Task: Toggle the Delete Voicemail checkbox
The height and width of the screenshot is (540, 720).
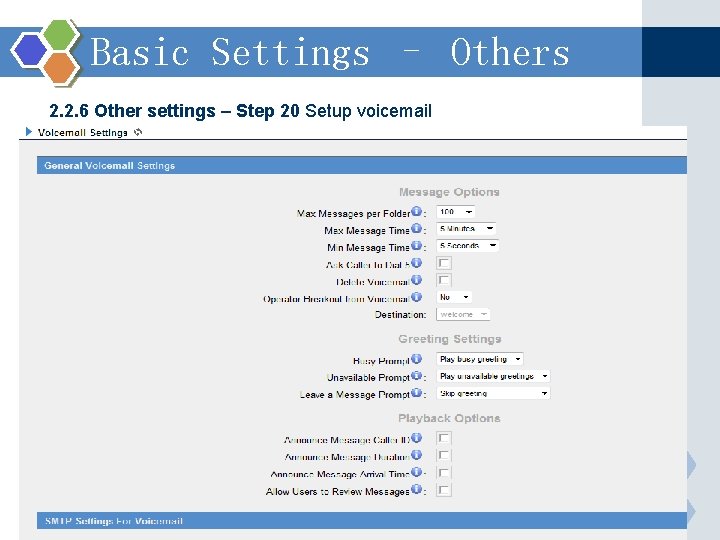Action: pyautogui.click(x=444, y=280)
